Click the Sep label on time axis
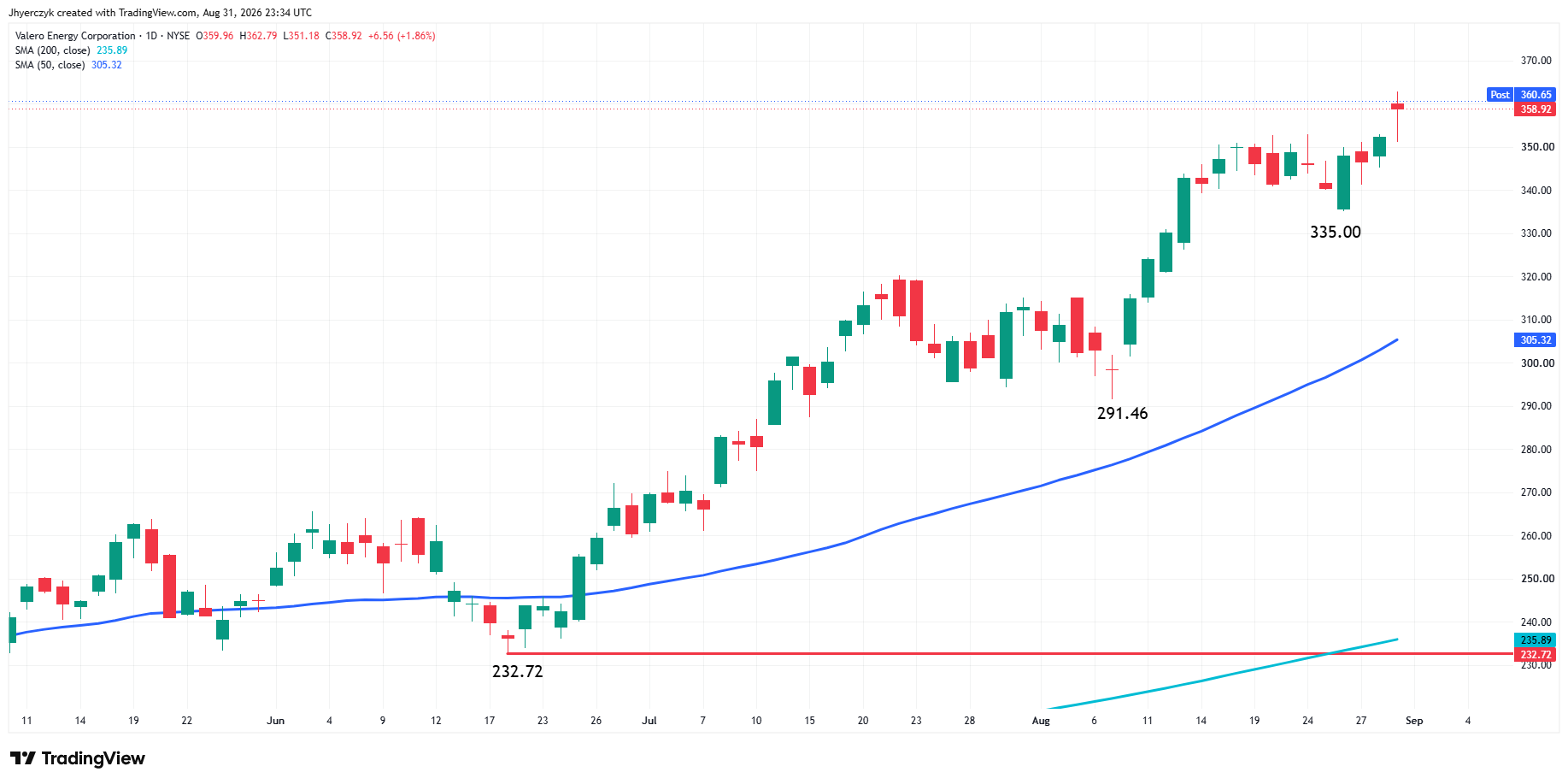The width and height of the screenshot is (1568, 784). coord(1414,721)
